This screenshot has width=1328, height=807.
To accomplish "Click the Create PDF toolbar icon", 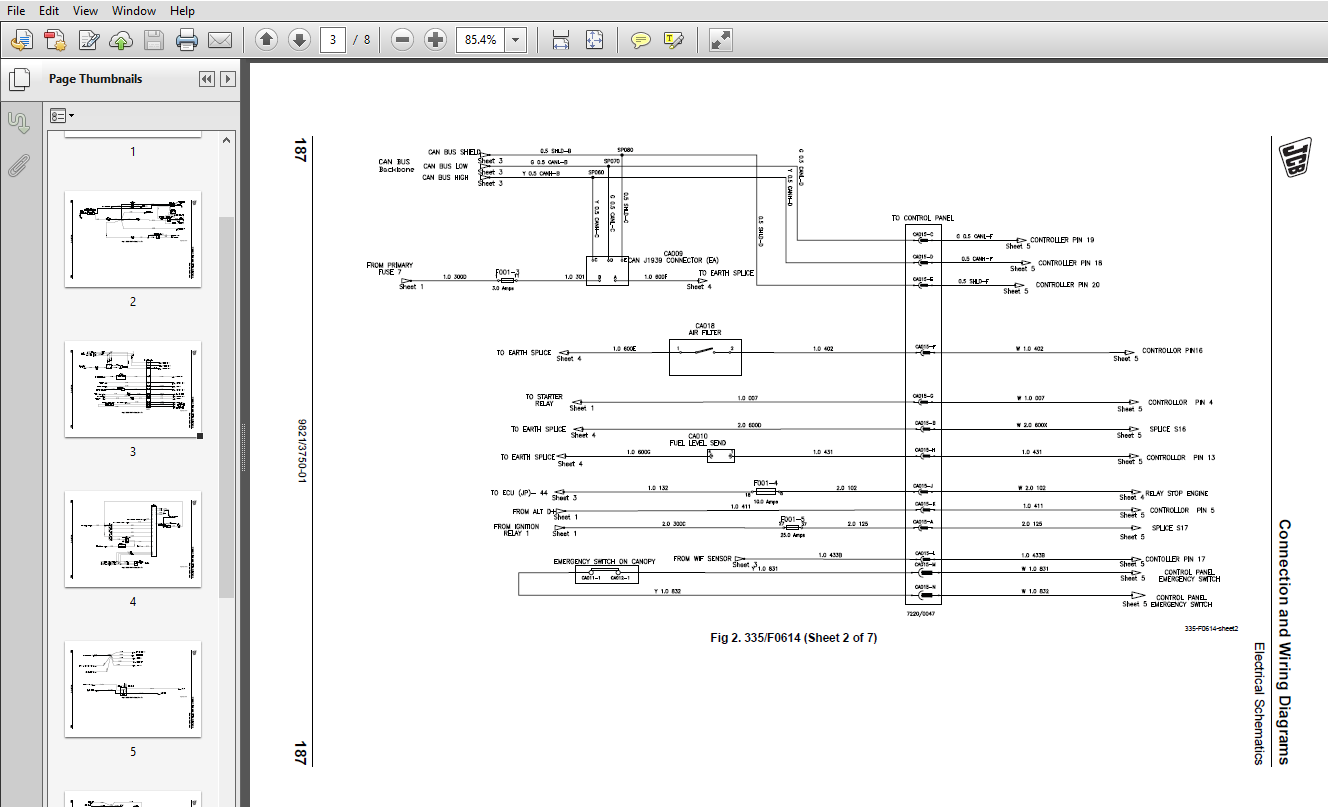I will (22, 40).
